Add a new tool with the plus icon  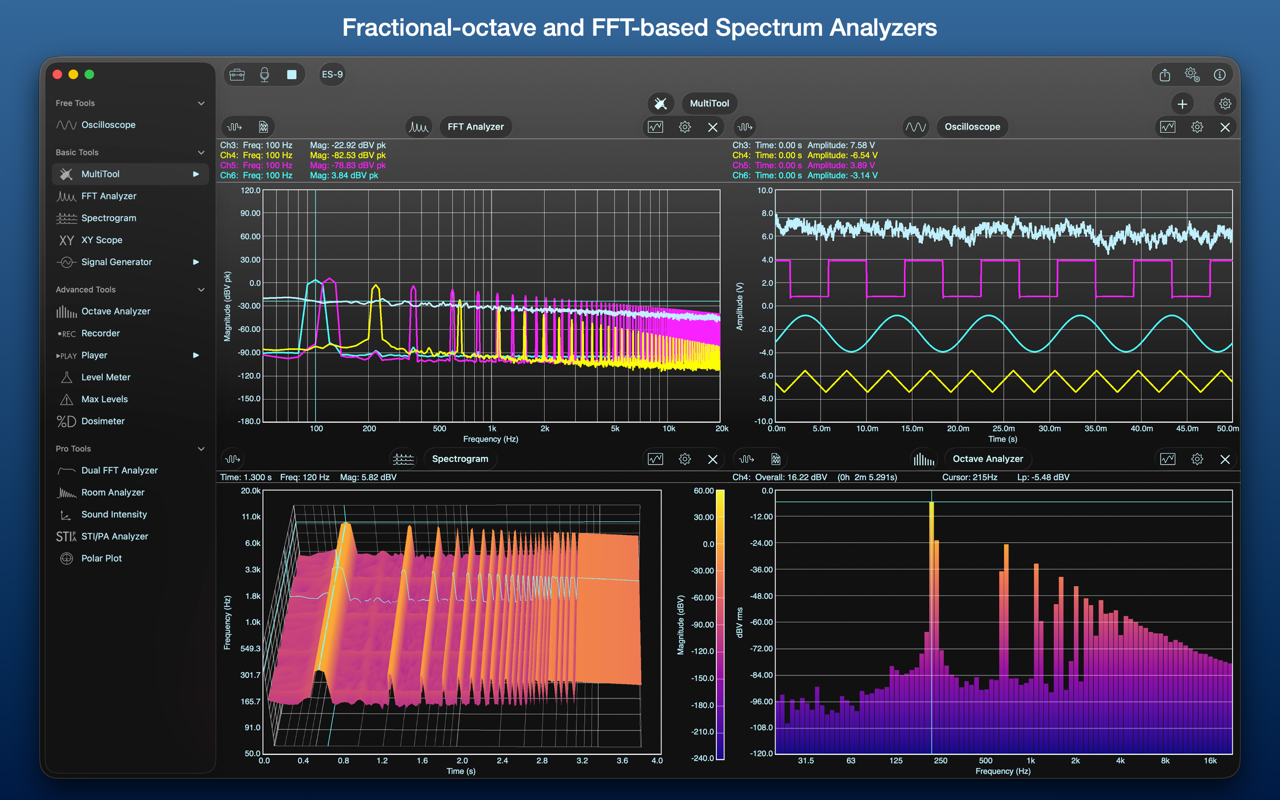click(x=1182, y=103)
